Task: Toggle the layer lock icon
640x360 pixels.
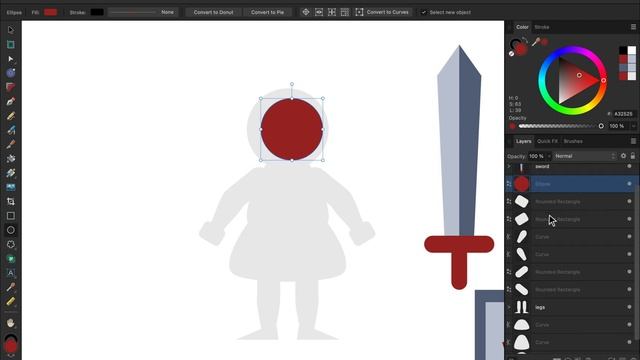Action: click(633, 156)
